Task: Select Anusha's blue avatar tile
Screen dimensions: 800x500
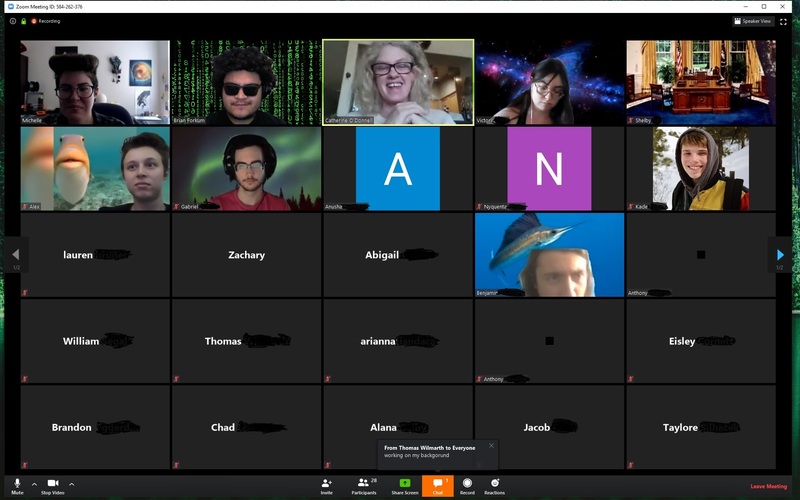Action: (x=398, y=168)
